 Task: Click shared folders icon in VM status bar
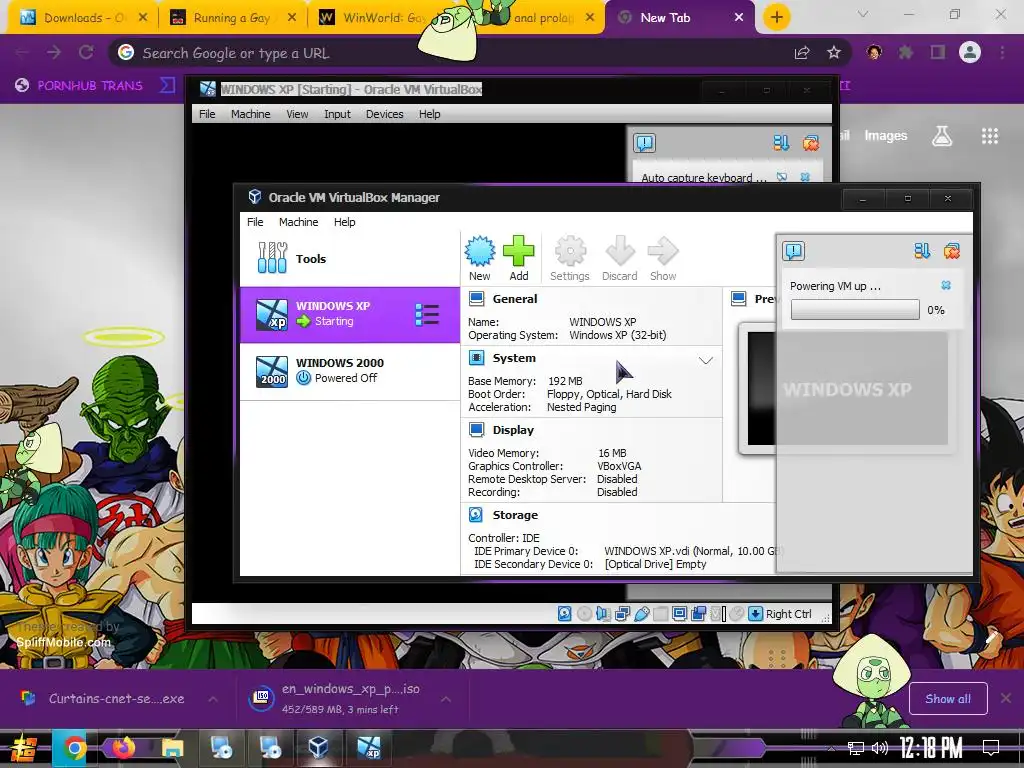point(660,614)
